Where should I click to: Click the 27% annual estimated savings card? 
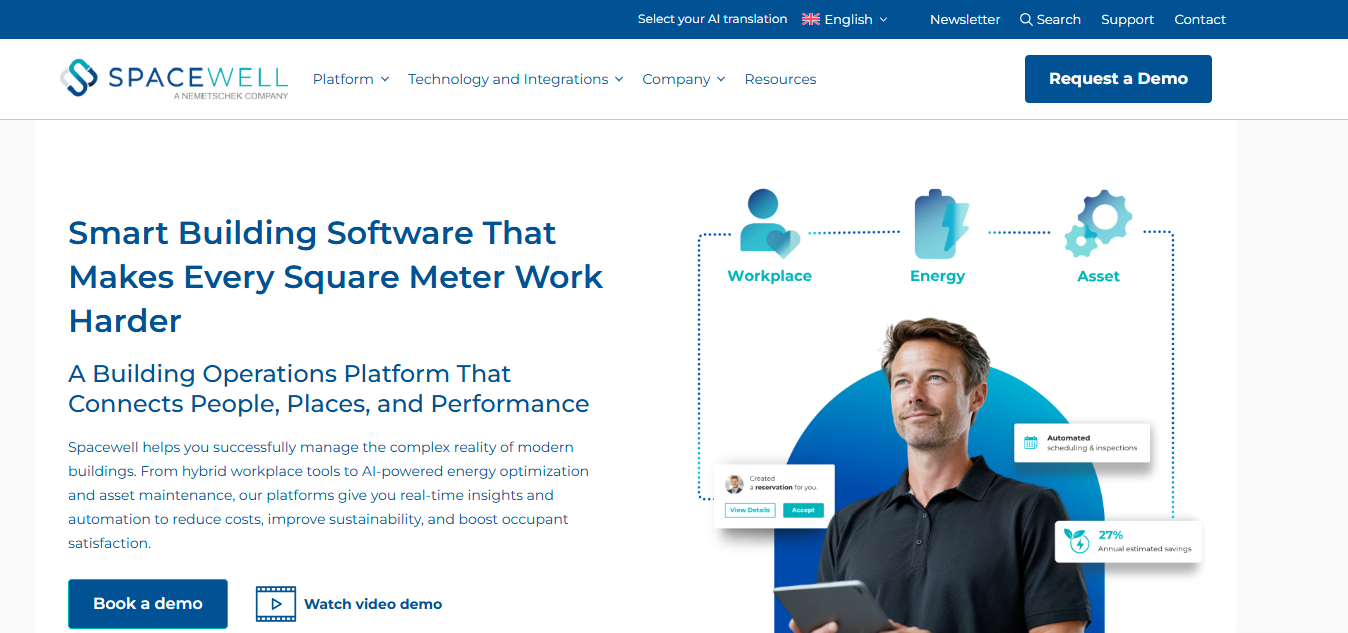click(1128, 541)
